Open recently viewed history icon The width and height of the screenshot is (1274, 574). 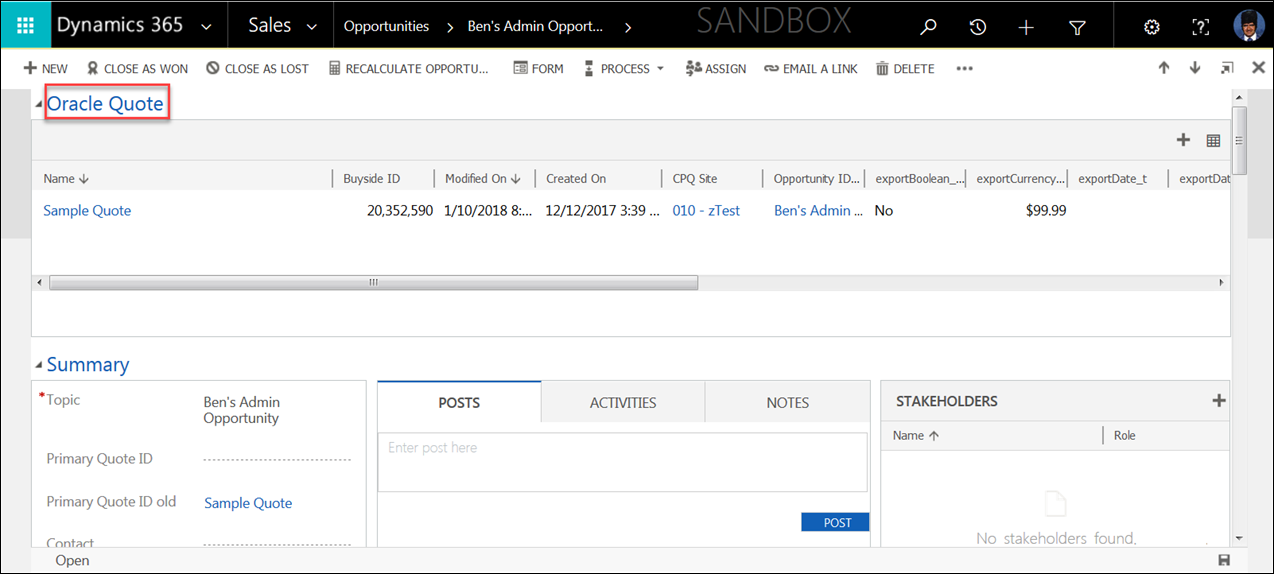977,28
